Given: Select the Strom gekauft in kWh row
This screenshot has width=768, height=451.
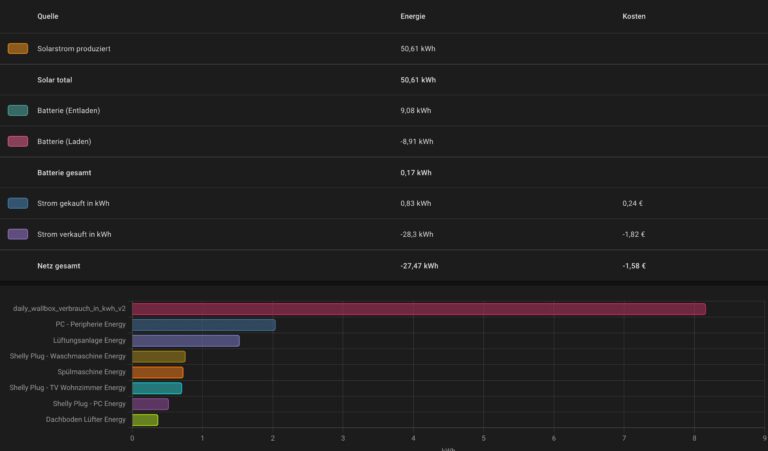Looking at the screenshot, I should [x=384, y=203].
